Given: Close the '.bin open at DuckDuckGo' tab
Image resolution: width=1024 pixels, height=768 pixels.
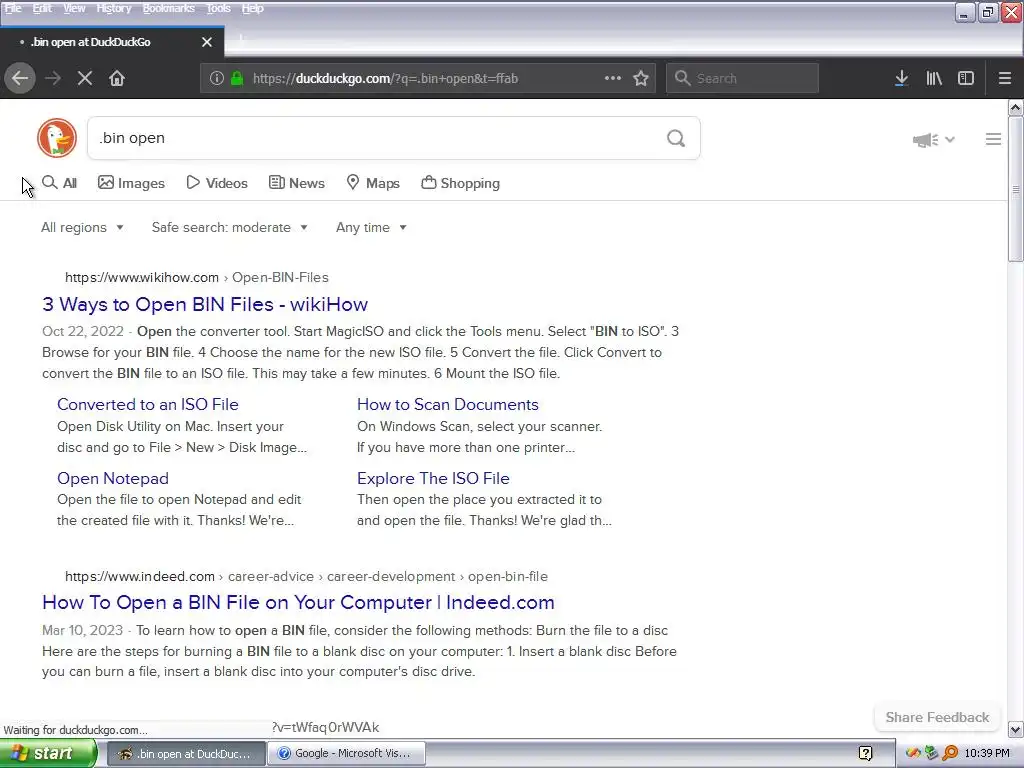Looking at the screenshot, I should pos(207,42).
